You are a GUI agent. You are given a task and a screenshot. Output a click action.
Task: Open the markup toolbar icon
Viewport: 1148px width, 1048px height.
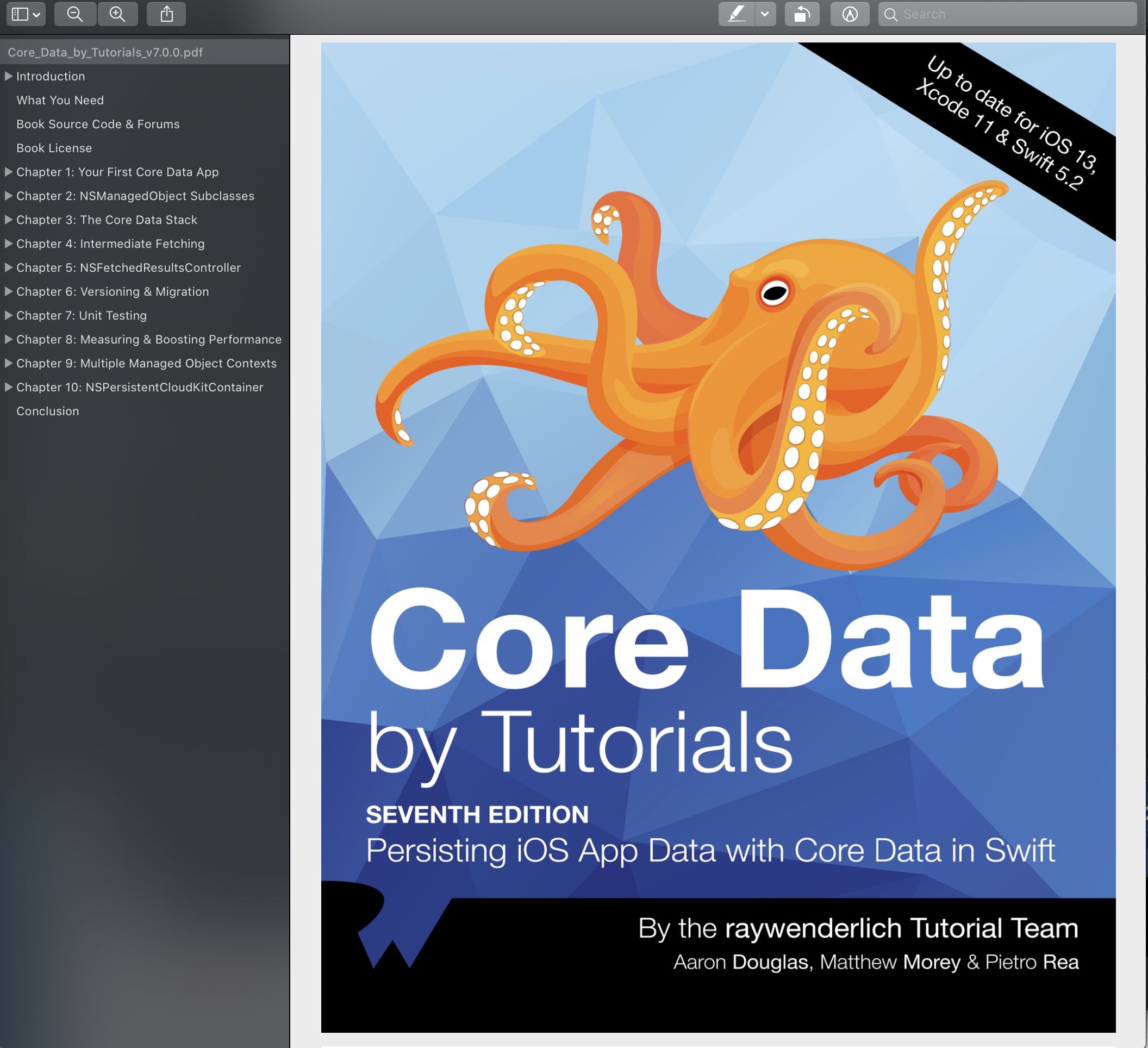click(x=850, y=14)
